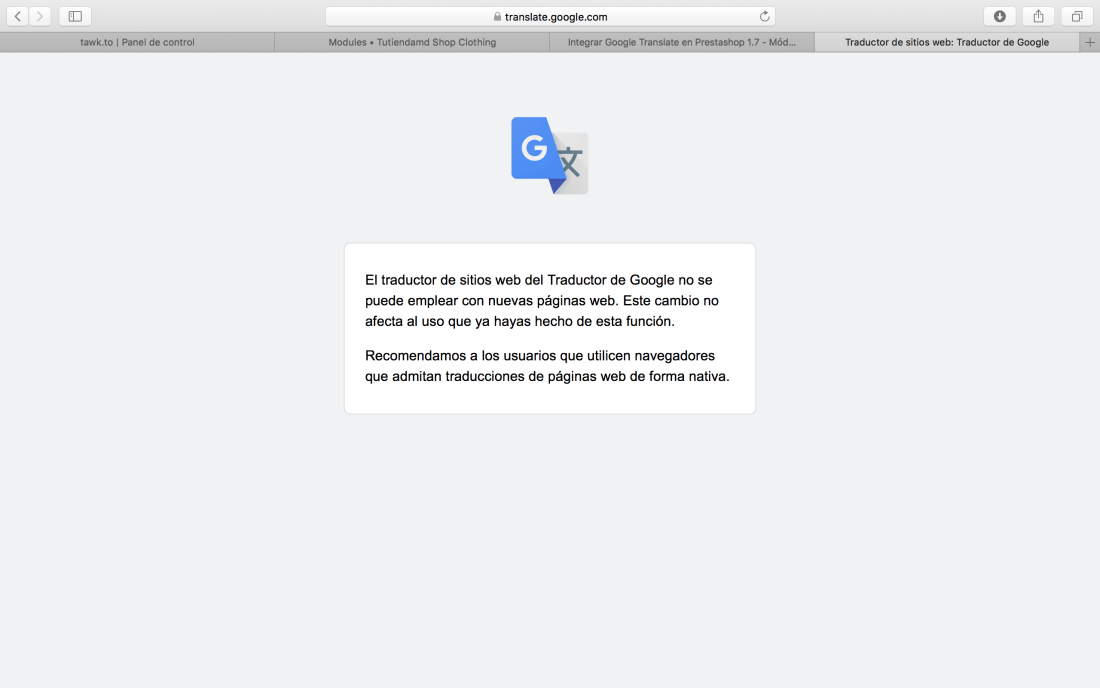The height and width of the screenshot is (688, 1100).
Task: Open Integrar Google Translate en Prestashop tab
Action: 682,42
